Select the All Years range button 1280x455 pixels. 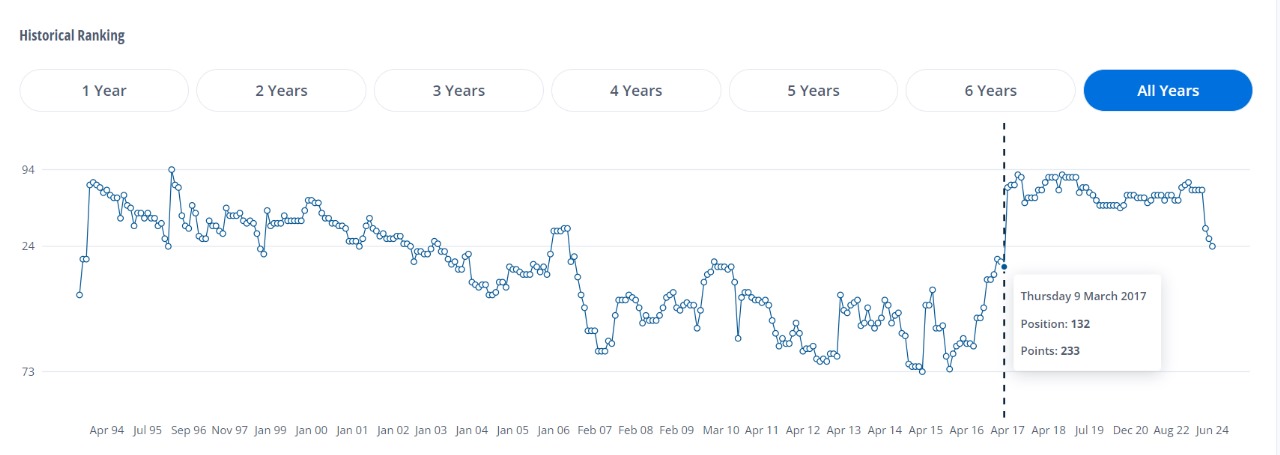point(1168,91)
